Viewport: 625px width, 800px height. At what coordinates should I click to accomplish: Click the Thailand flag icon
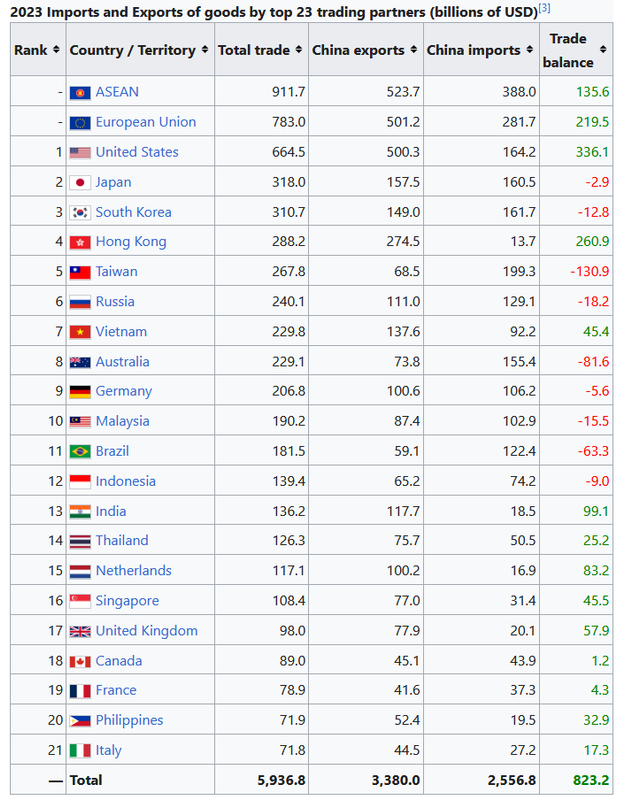80,541
